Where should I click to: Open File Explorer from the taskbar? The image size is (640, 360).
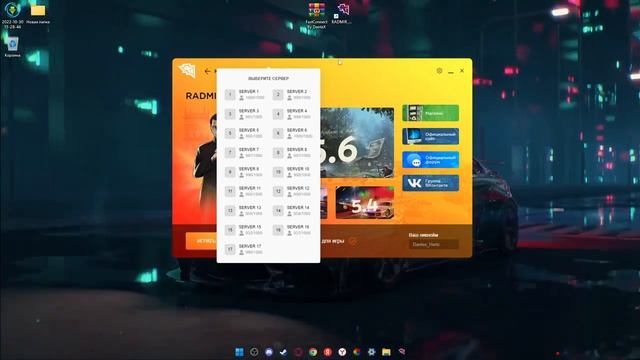(387, 352)
